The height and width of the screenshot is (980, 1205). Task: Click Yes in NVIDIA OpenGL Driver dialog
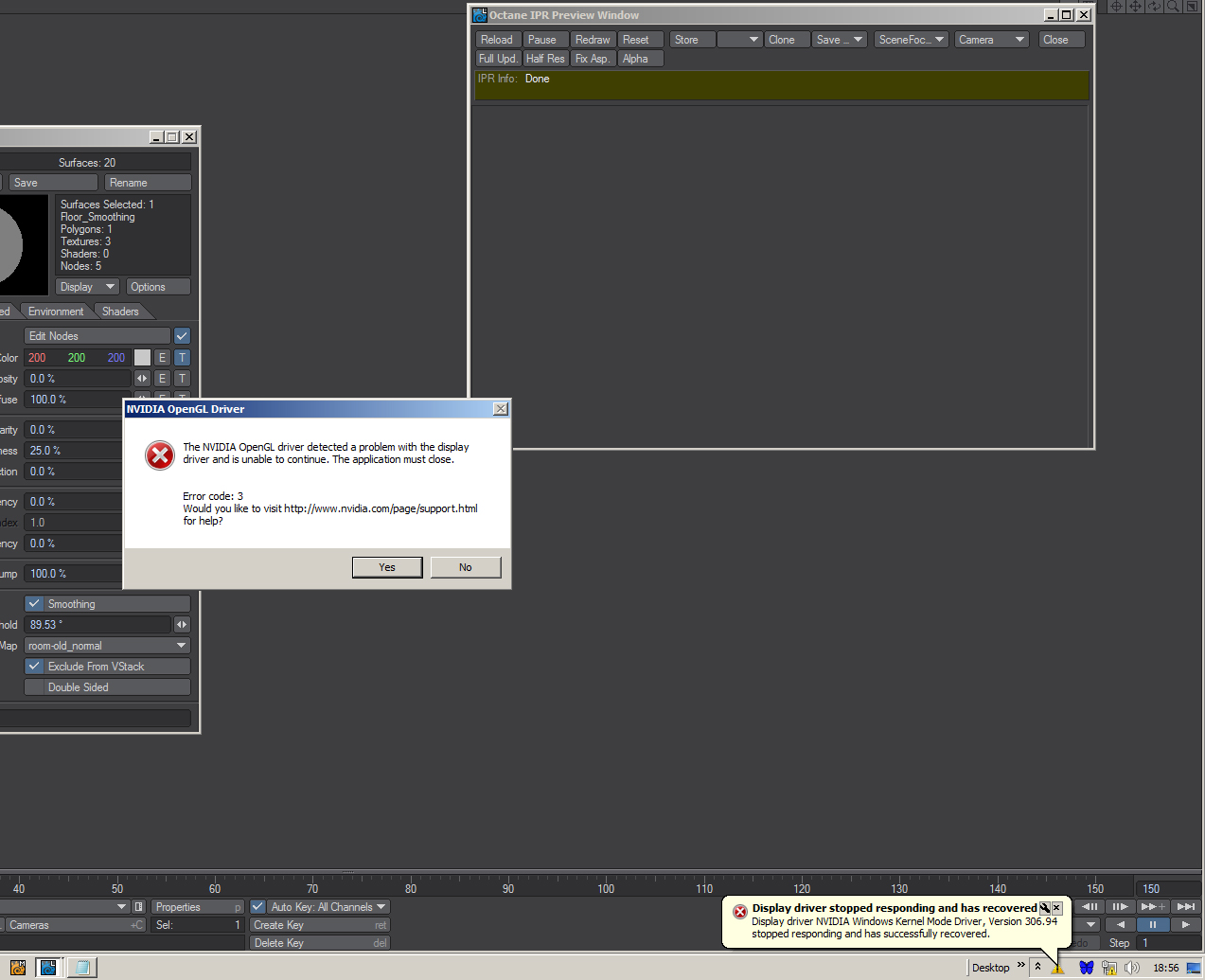tap(387, 567)
